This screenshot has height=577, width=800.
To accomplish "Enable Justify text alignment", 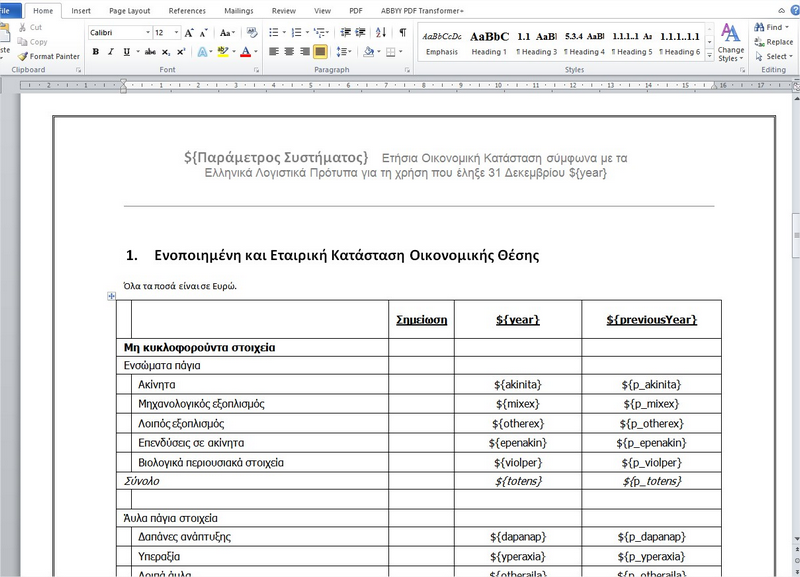I will (320, 52).
